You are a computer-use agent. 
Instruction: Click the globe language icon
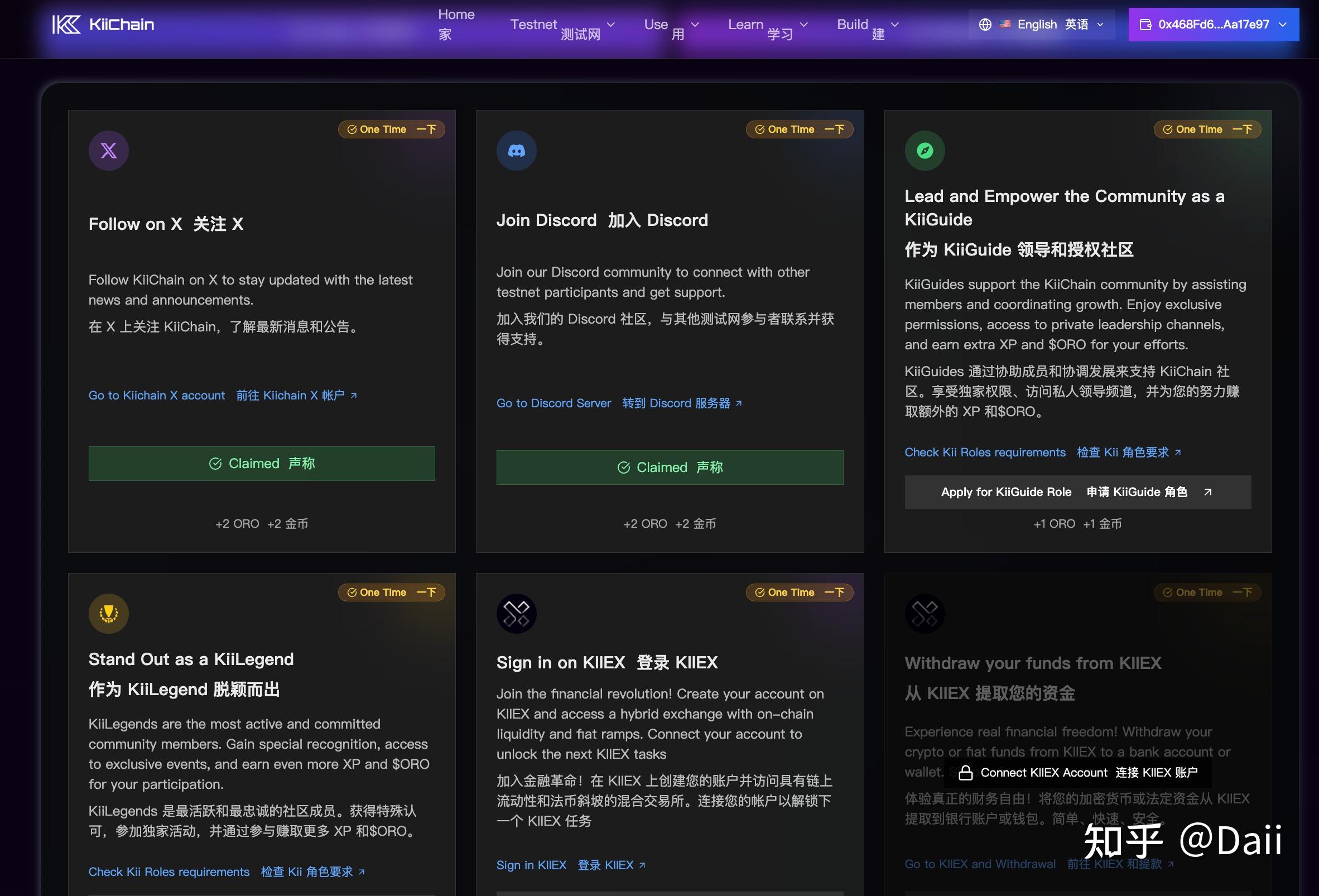tap(985, 25)
